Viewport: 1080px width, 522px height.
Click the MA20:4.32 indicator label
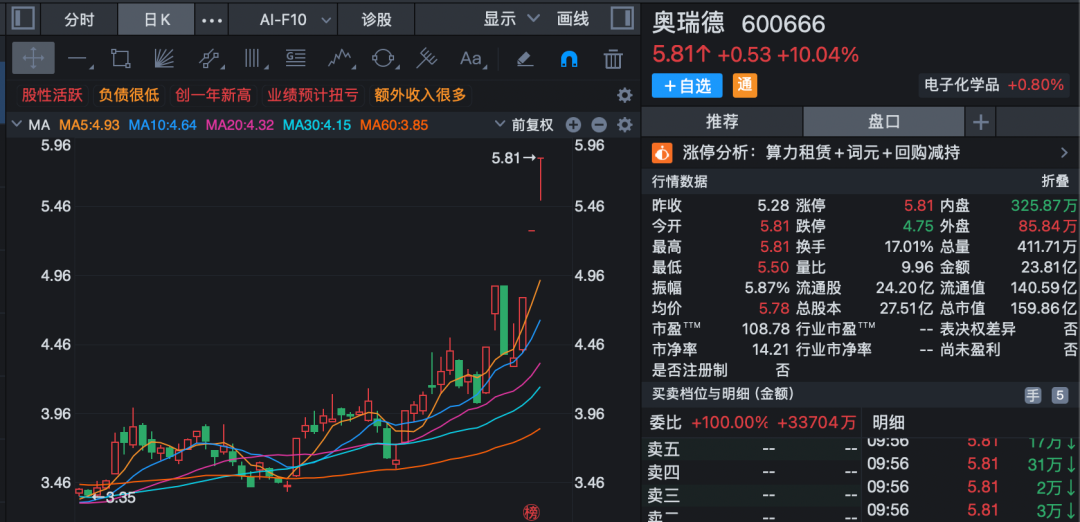[241, 125]
